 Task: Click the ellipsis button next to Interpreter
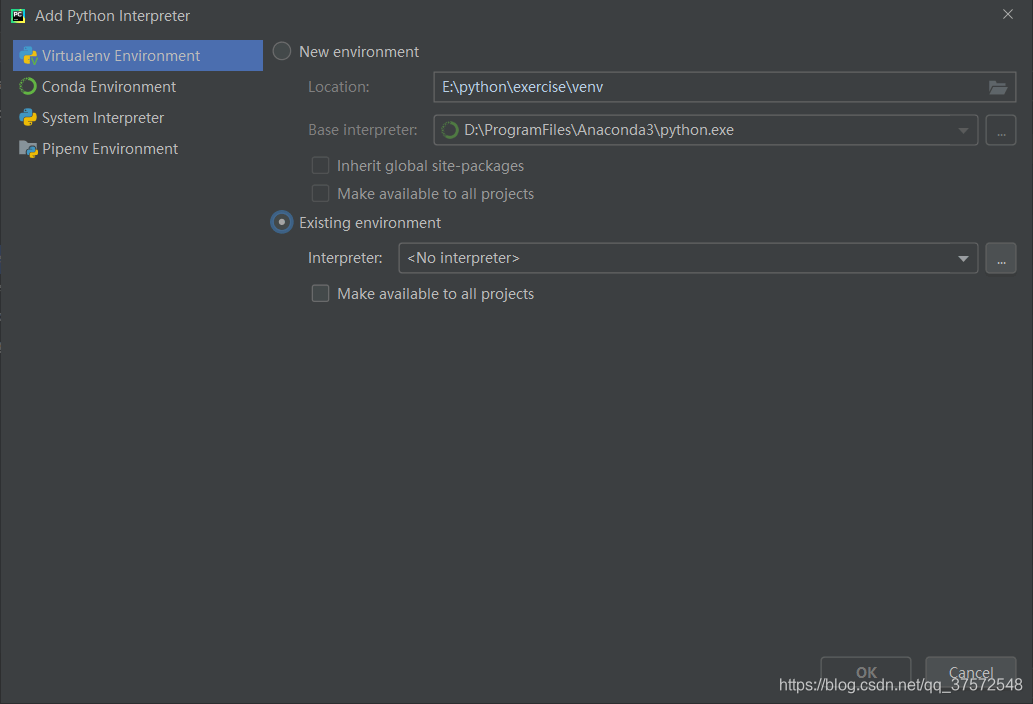coord(1001,257)
